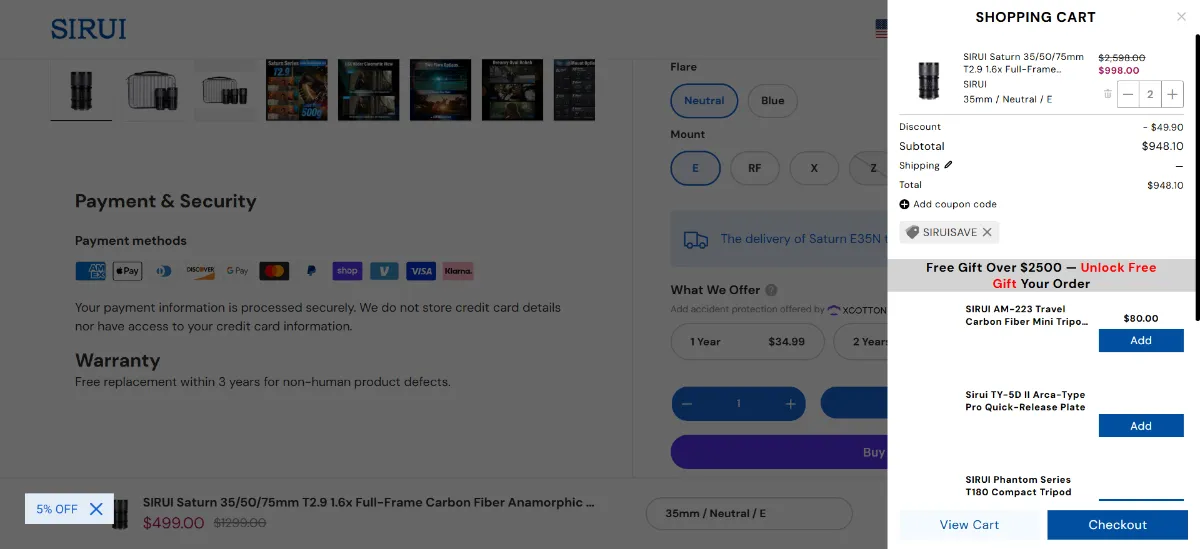The width and height of the screenshot is (1200, 549).
Task: Click the Unlock Free Gift banner text
Action: (1041, 276)
